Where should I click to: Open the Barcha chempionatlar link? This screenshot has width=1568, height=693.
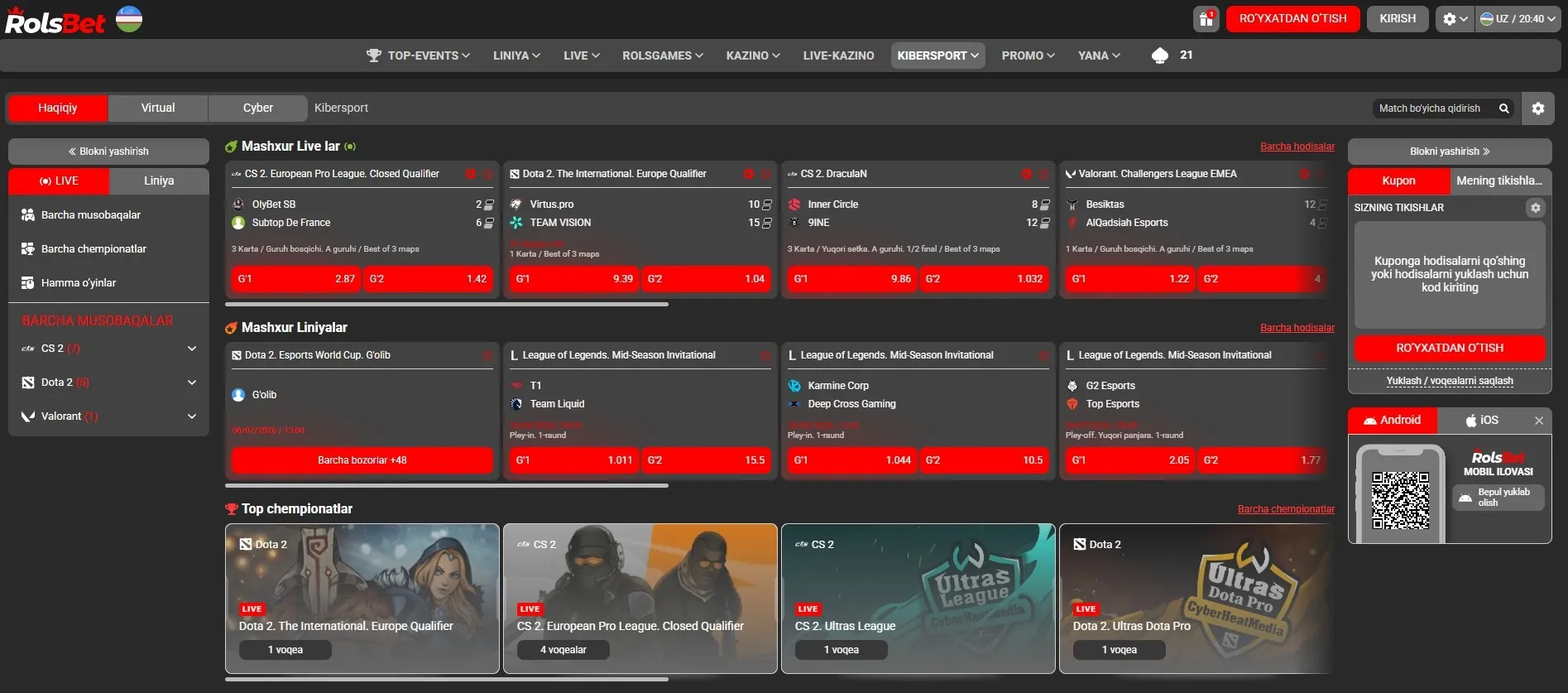[x=1286, y=509]
